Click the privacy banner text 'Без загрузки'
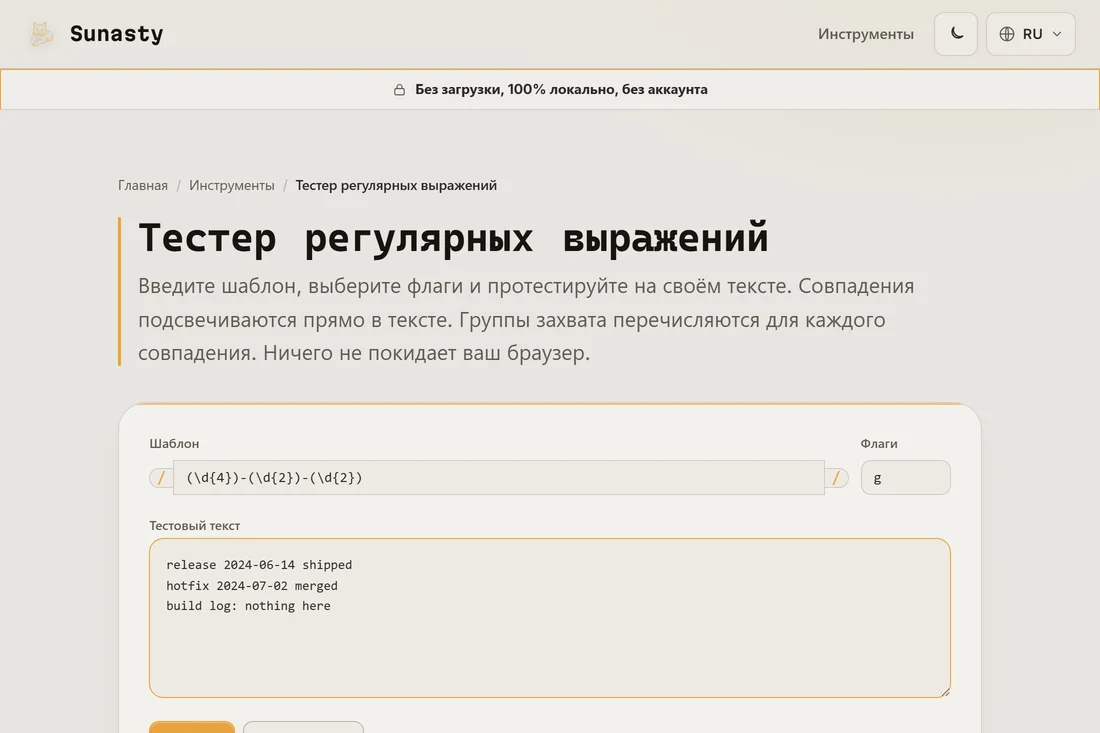The image size is (1100, 733). [x=458, y=90]
